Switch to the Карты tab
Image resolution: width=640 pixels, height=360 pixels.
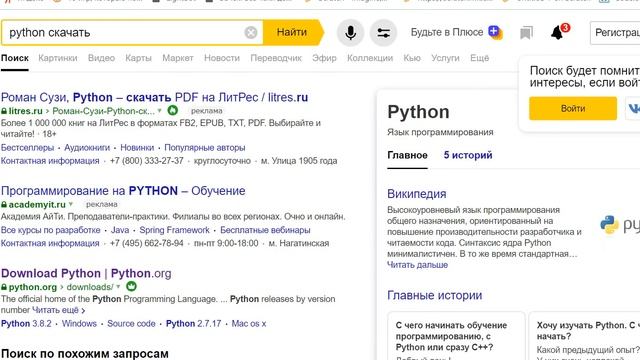coord(138,58)
